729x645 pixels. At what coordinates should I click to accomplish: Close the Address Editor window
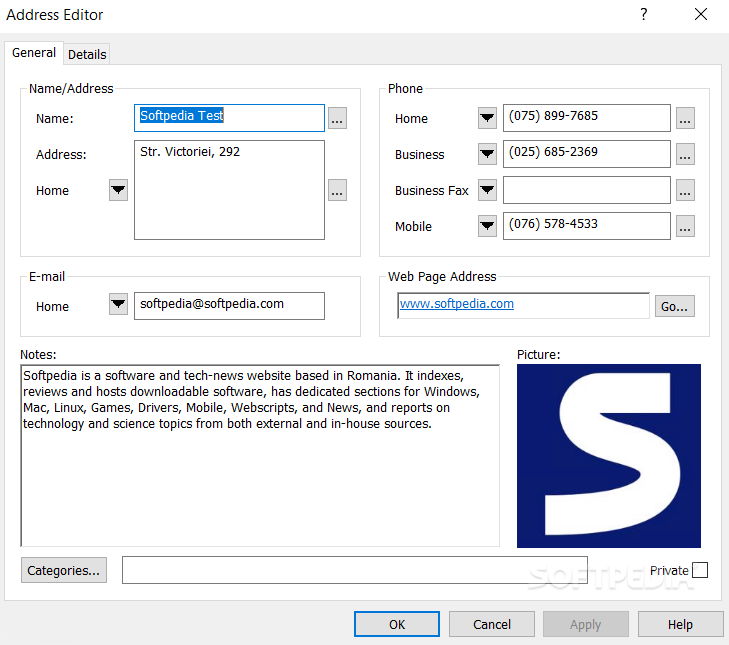tap(701, 14)
